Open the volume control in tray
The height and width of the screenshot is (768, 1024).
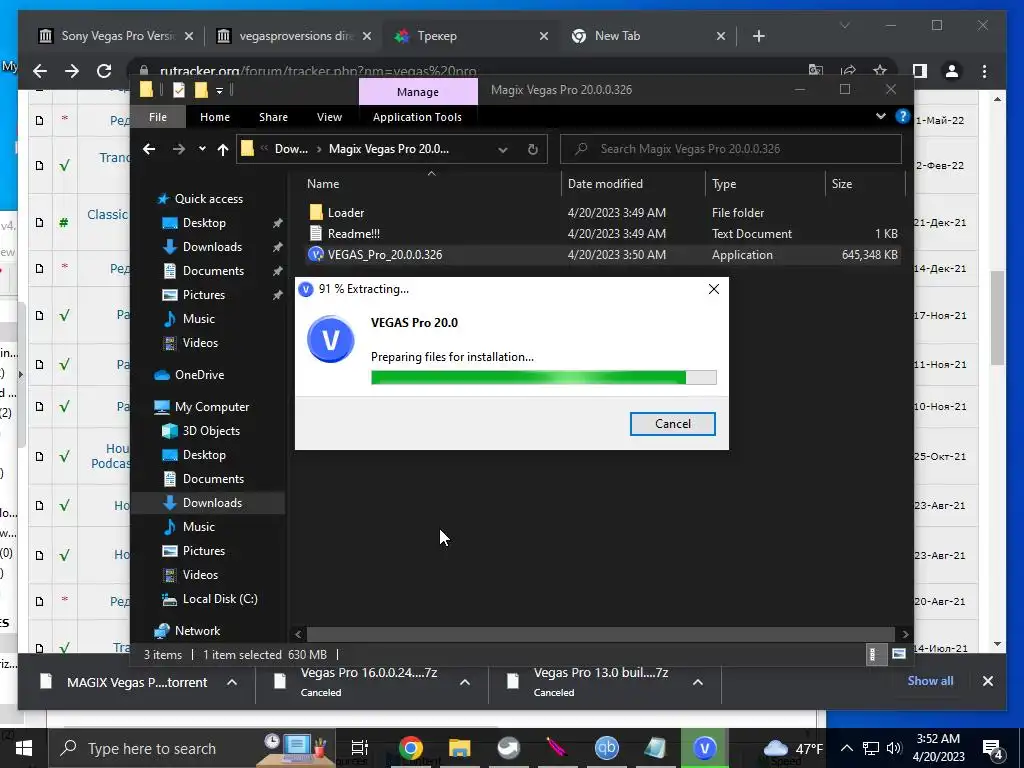(x=894, y=748)
